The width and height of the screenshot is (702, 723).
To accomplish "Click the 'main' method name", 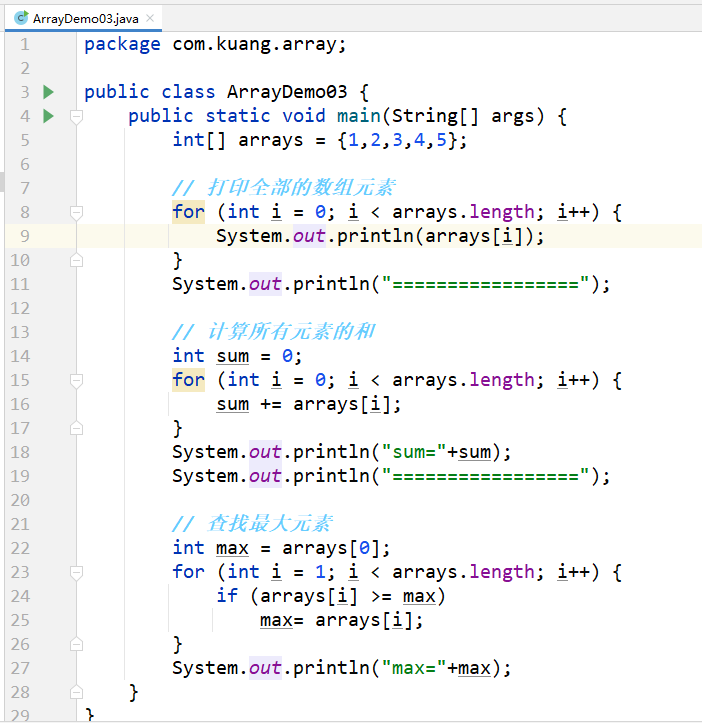I will click(359, 116).
